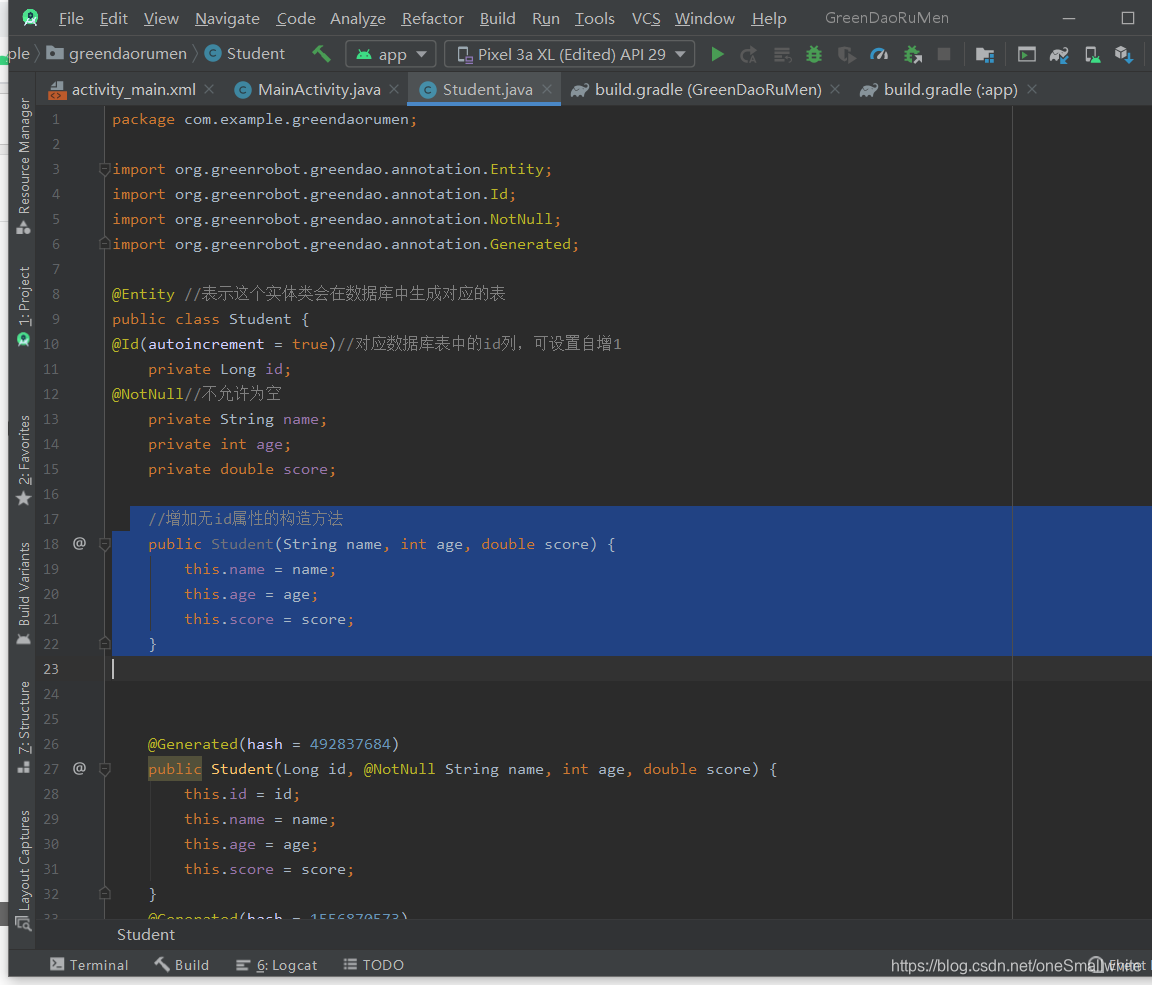The width and height of the screenshot is (1152, 985).
Task: Open the TODO tool window
Action: click(x=374, y=964)
